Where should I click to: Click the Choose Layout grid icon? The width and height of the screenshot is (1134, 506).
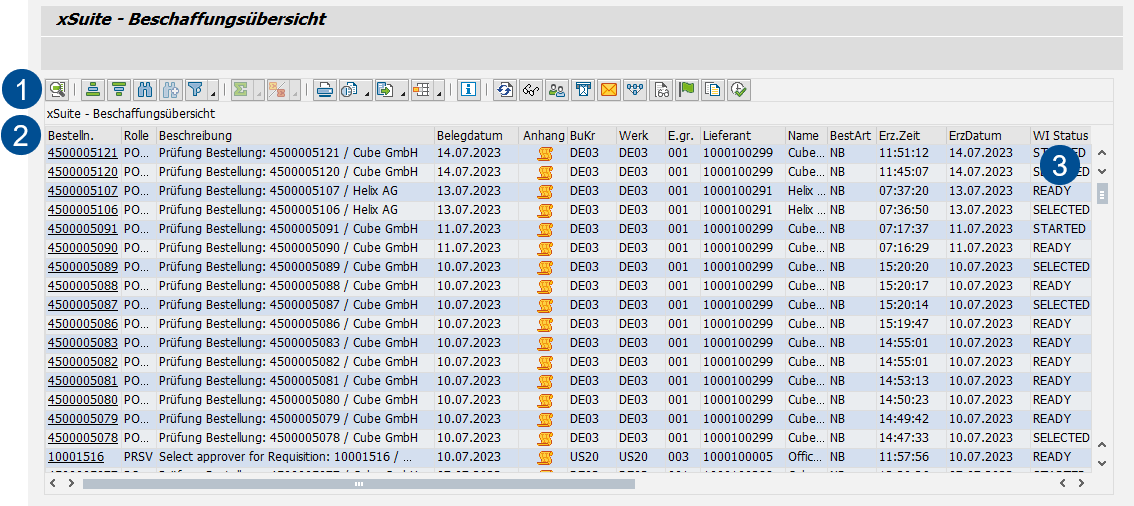pos(422,90)
